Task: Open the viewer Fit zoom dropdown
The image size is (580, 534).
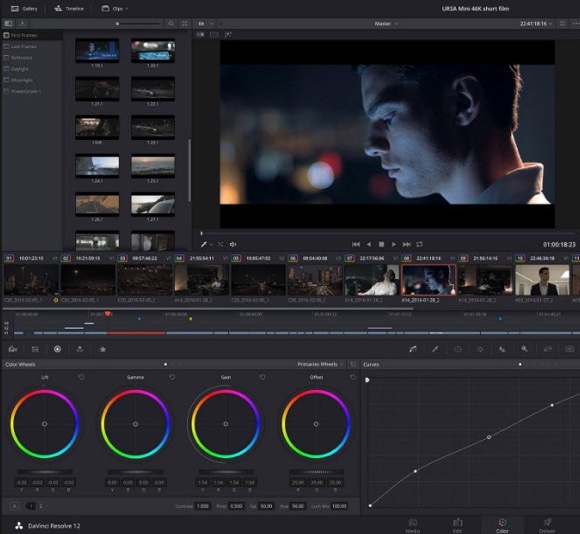Action: pyautogui.click(x=206, y=24)
